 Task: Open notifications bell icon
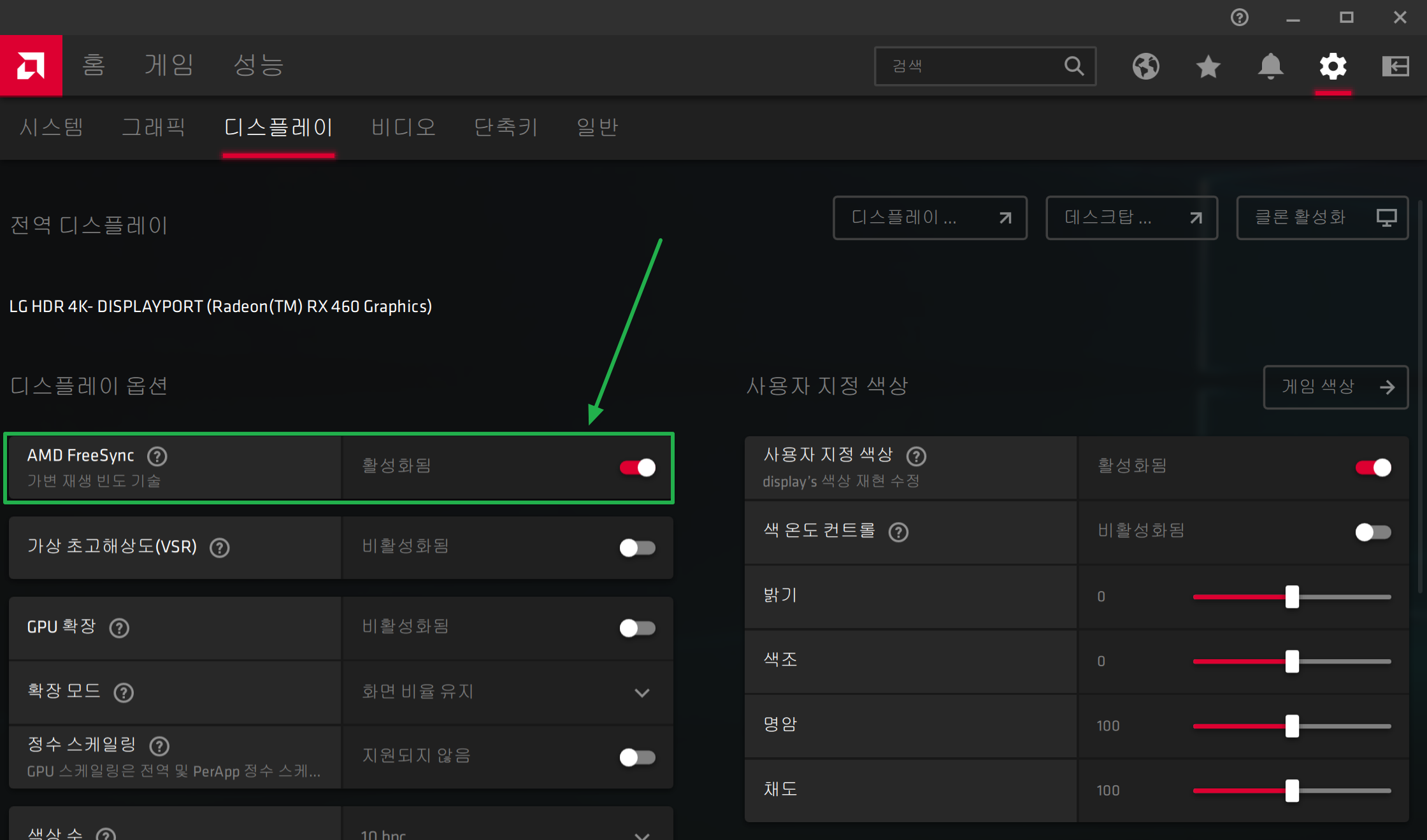(1270, 66)
